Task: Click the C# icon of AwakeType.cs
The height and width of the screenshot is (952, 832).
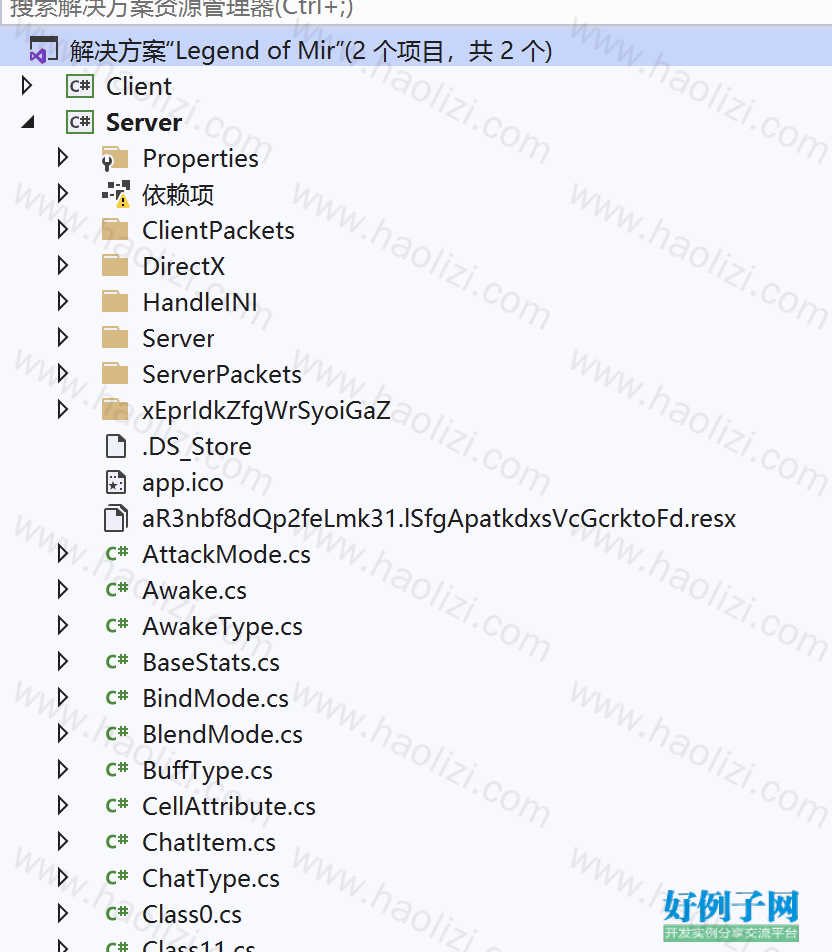Action: 117,625
